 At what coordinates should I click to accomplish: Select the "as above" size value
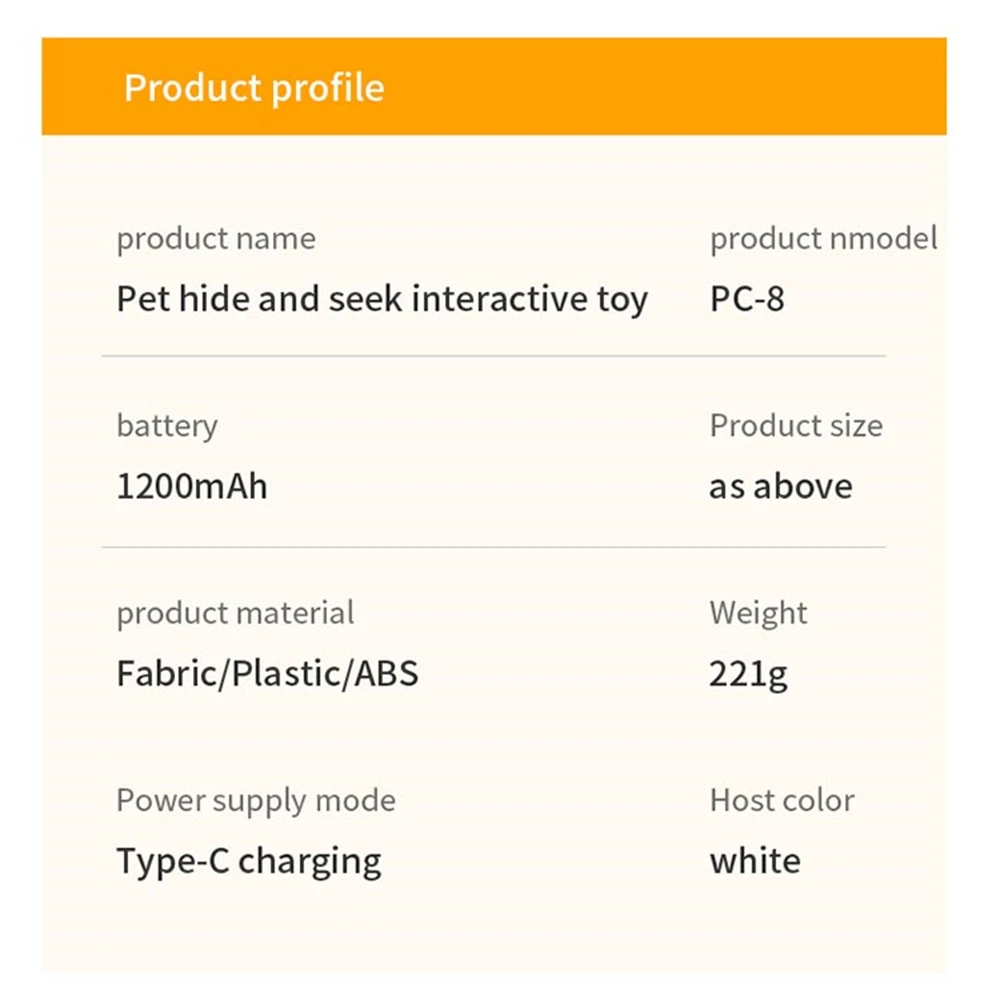coord(781,487)
